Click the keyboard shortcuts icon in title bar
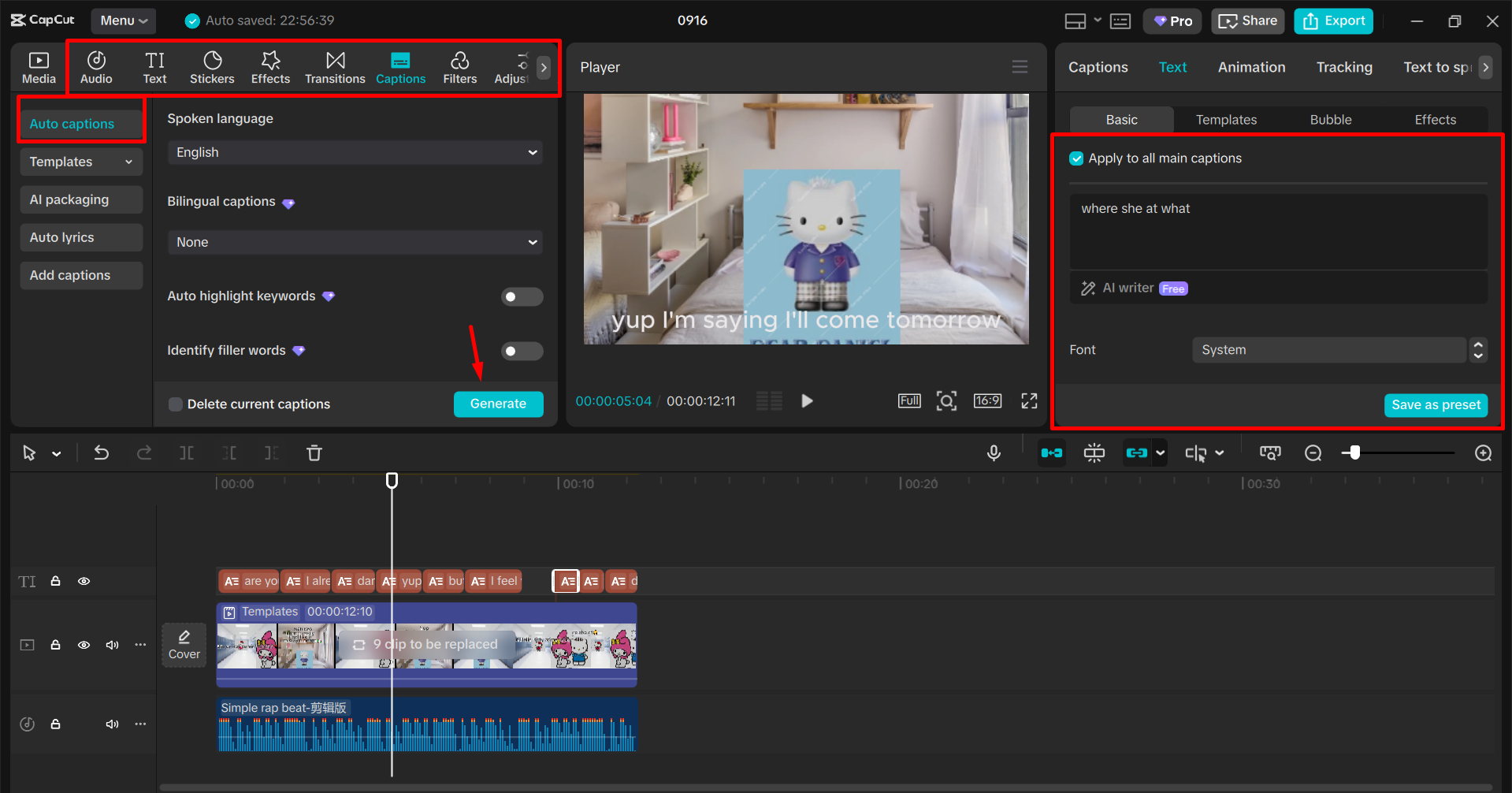1512x793 pixels. click(1120, 21)
